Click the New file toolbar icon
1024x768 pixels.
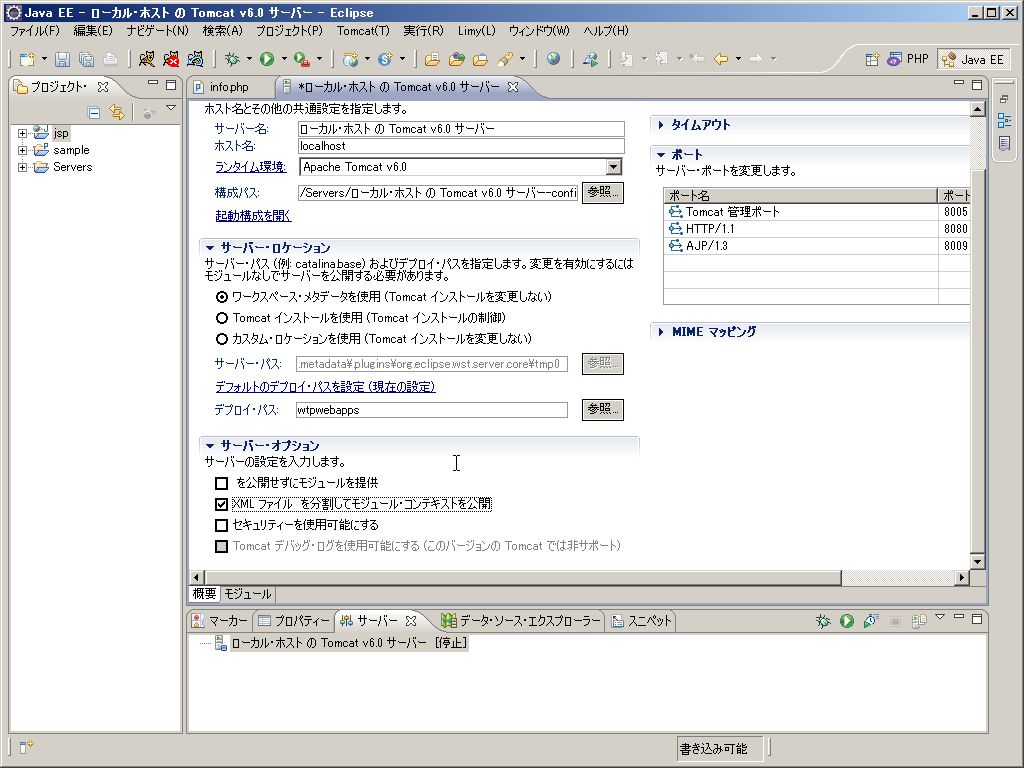[x=27, y=59]
